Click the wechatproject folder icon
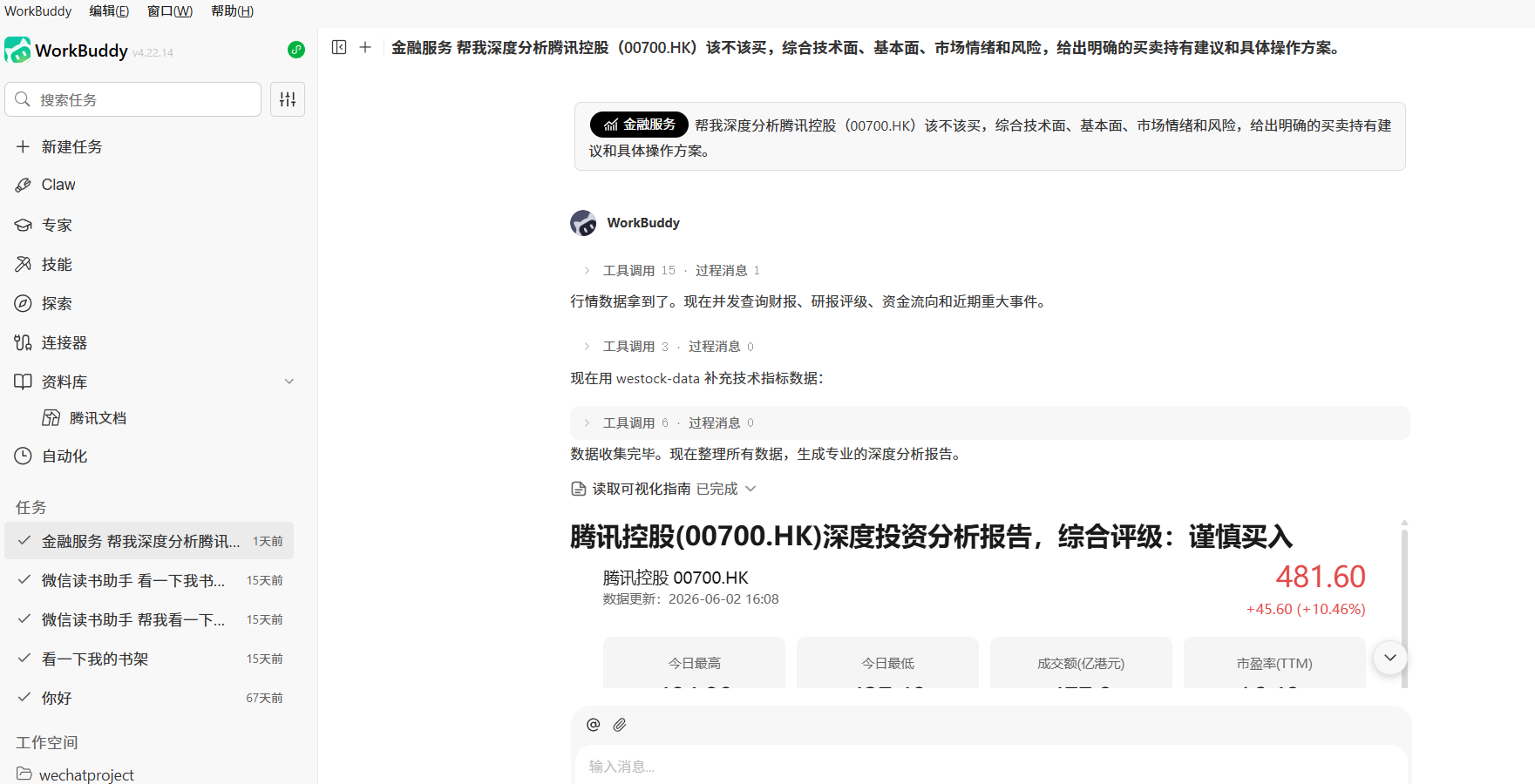 tap(24, 774)
